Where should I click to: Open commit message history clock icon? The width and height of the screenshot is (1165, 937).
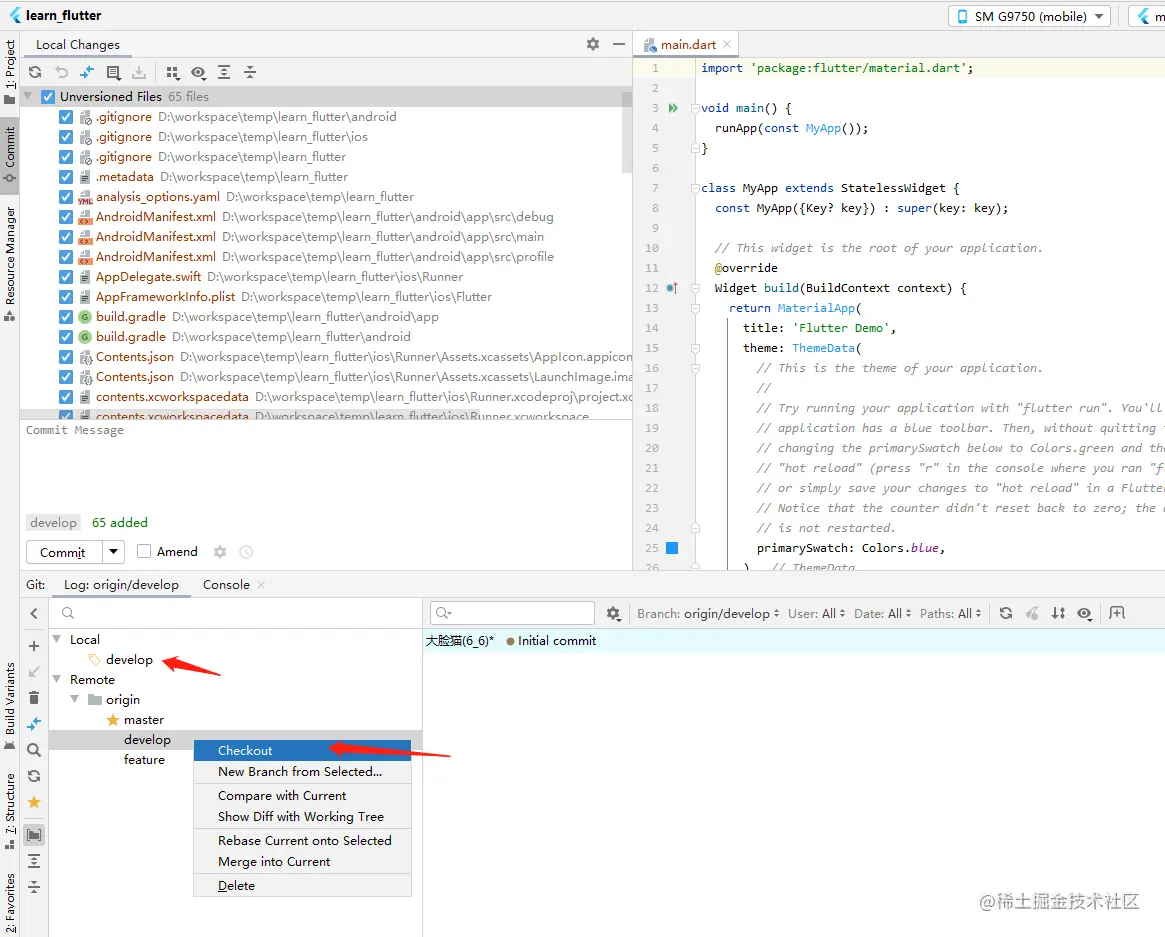246,551
